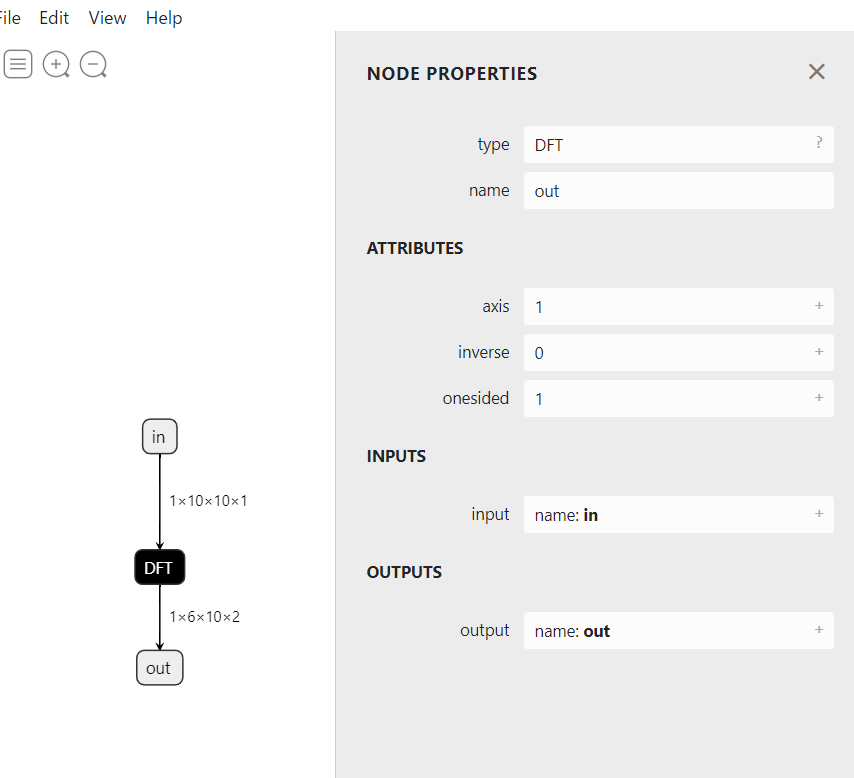Select the 'in' input node of the graph

pos(159,436)
